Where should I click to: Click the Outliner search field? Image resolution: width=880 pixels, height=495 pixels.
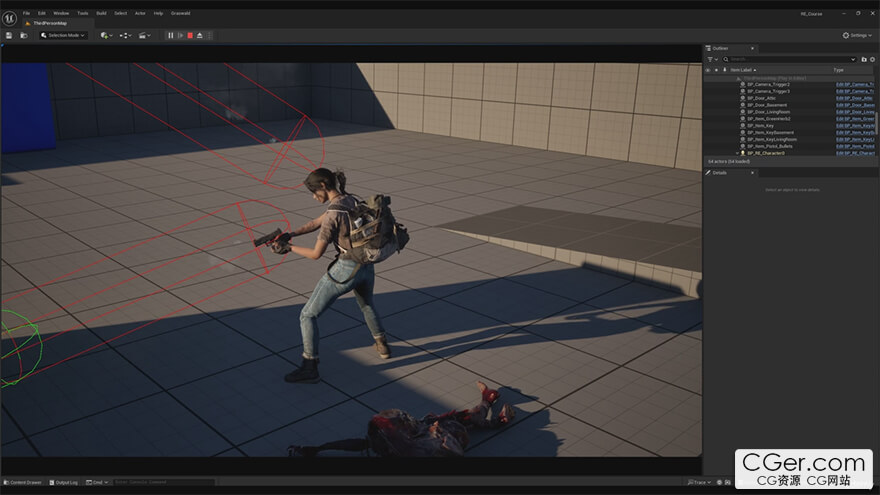(790, 59)
